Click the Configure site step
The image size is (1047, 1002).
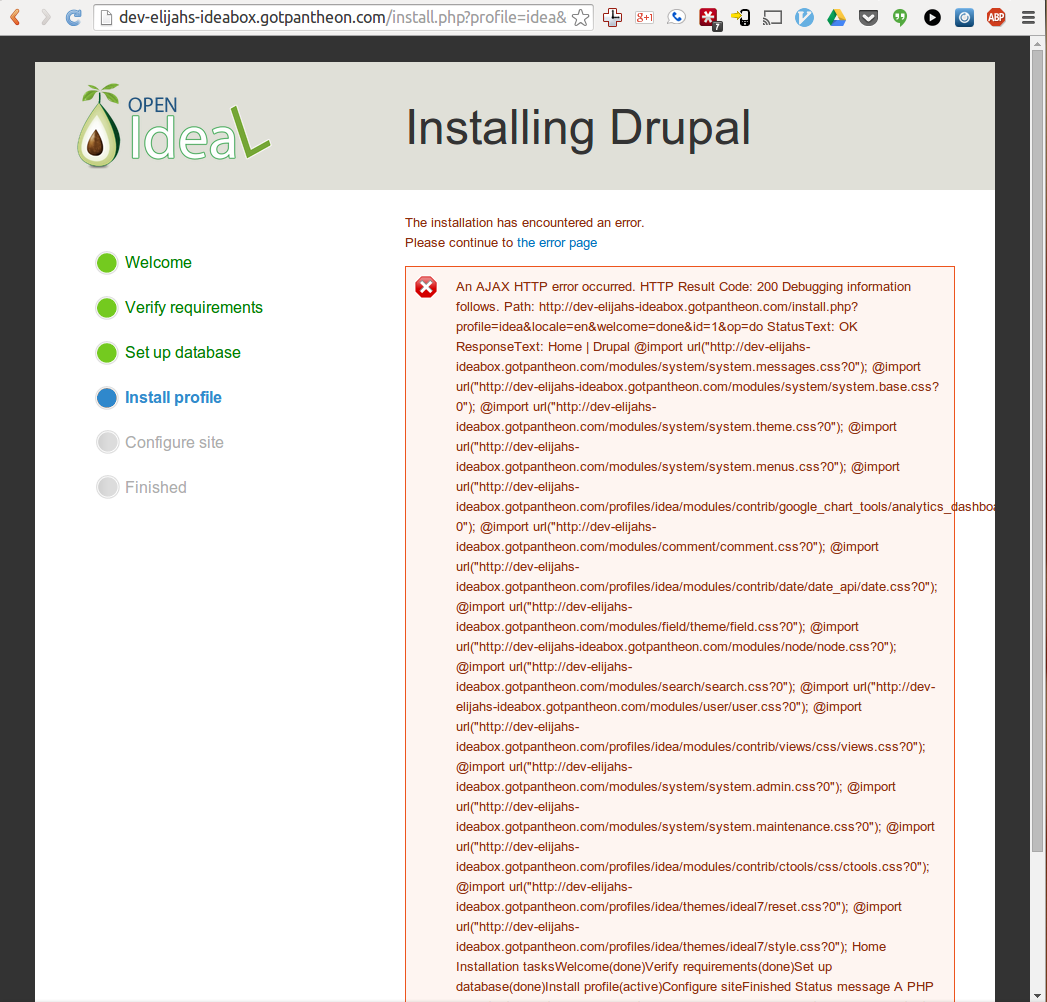[x=174, y=442]
